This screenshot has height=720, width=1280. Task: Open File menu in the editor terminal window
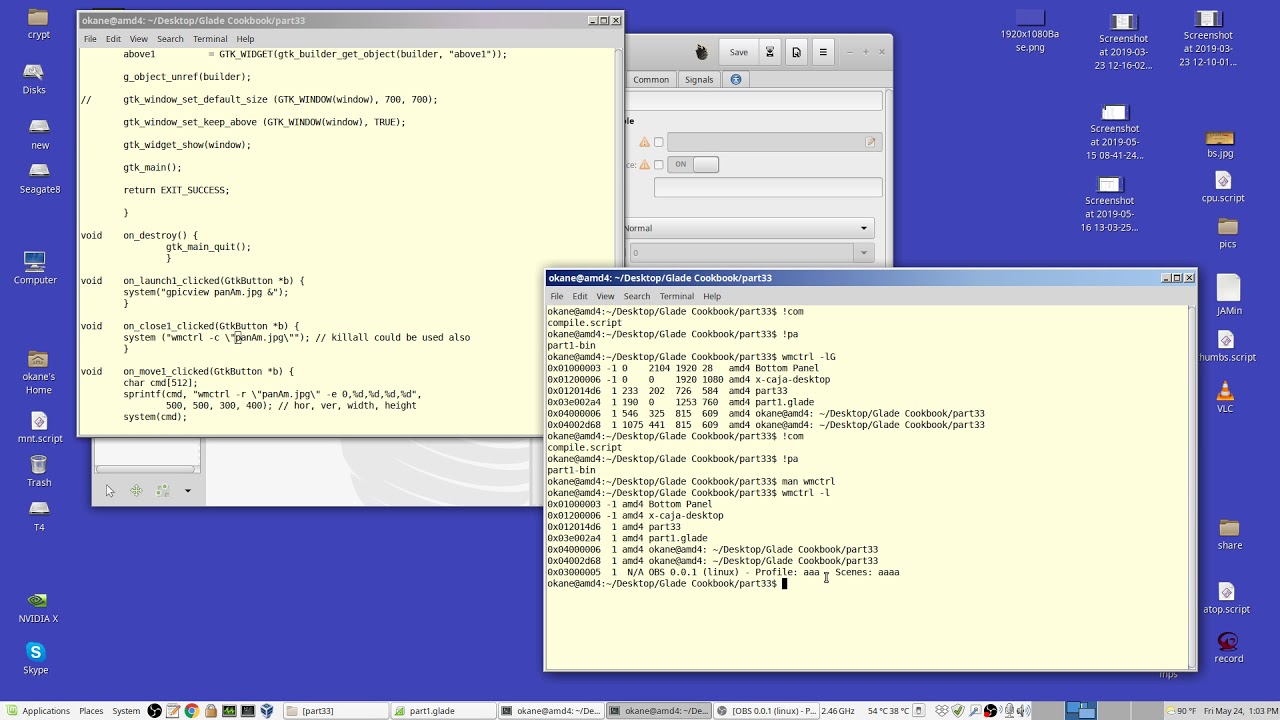point(90,39)
